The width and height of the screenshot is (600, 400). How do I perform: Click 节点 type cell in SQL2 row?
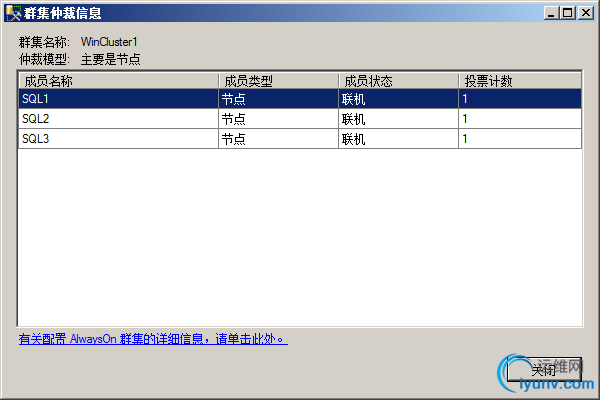click(279, 119)
